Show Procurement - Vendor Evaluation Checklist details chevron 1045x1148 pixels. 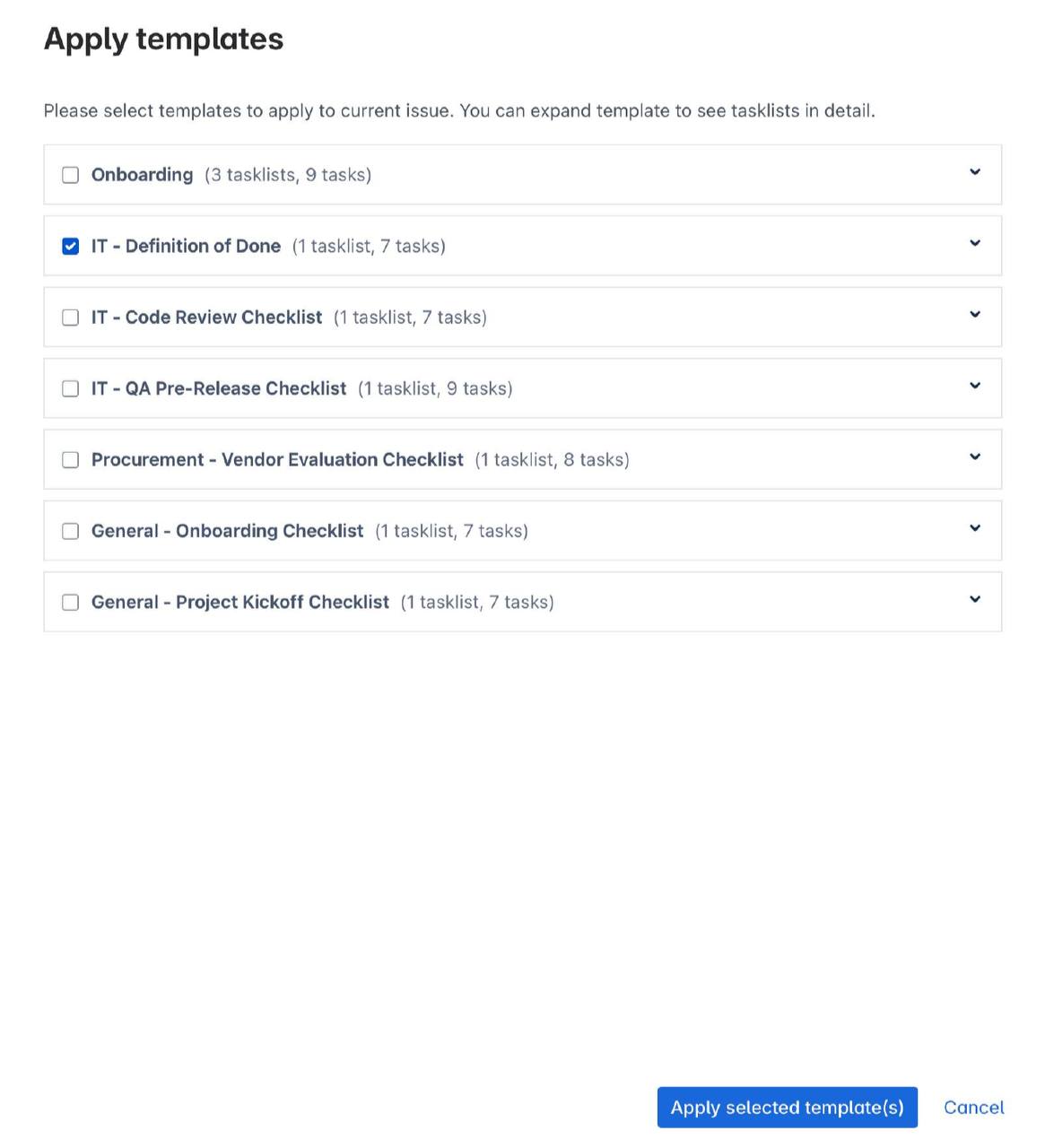(x=975, y=457)
